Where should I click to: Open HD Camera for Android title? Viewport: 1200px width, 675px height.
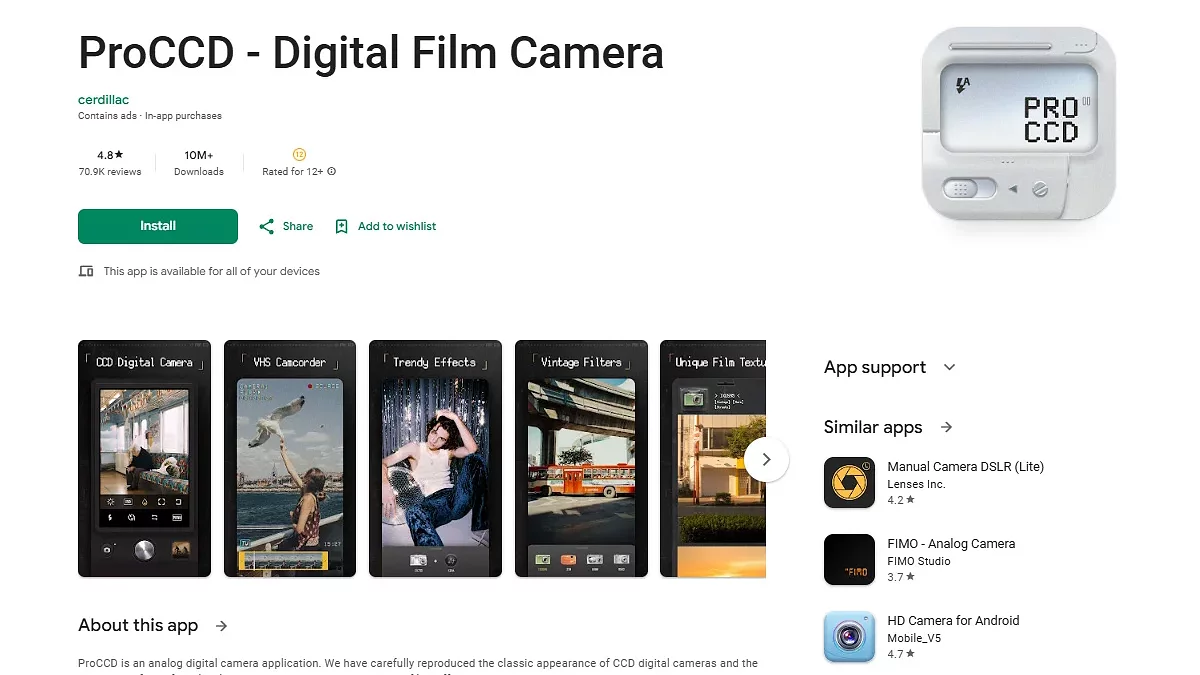954,621
